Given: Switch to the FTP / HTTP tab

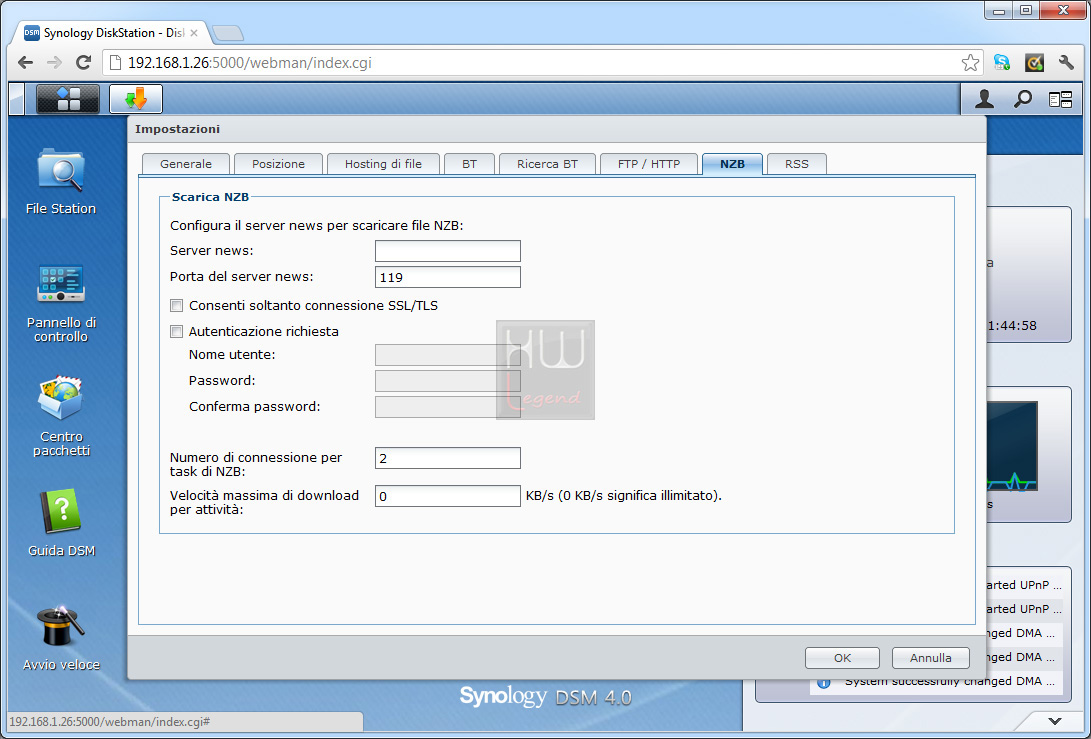Looking at the screenshot, I should point(649,164).
